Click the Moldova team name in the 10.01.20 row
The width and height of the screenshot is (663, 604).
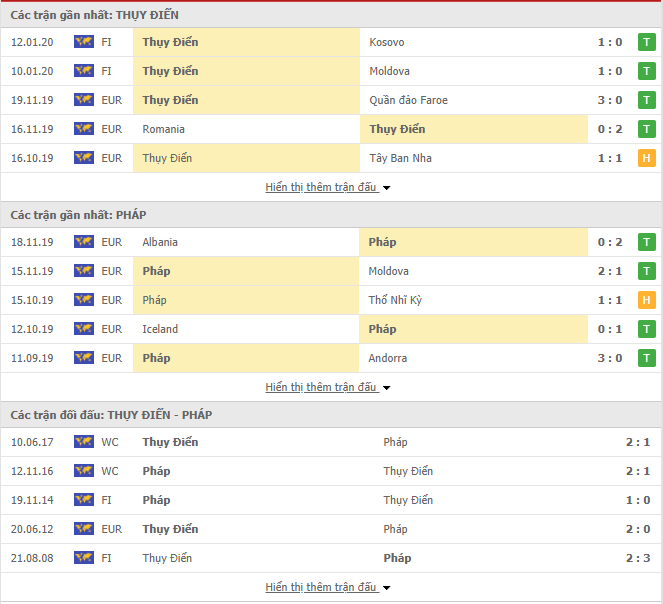389,71
